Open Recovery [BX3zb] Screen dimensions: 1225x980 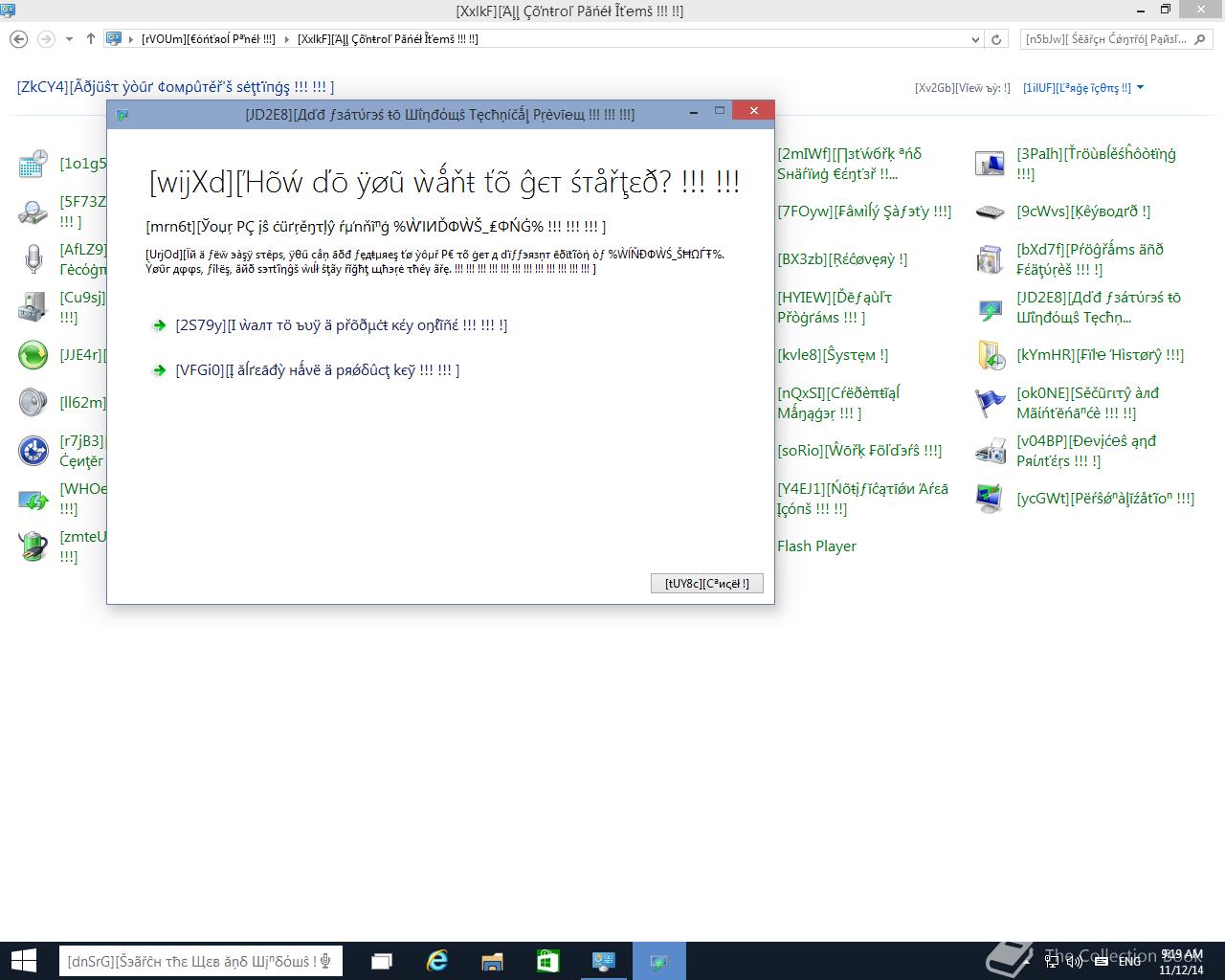842,259
